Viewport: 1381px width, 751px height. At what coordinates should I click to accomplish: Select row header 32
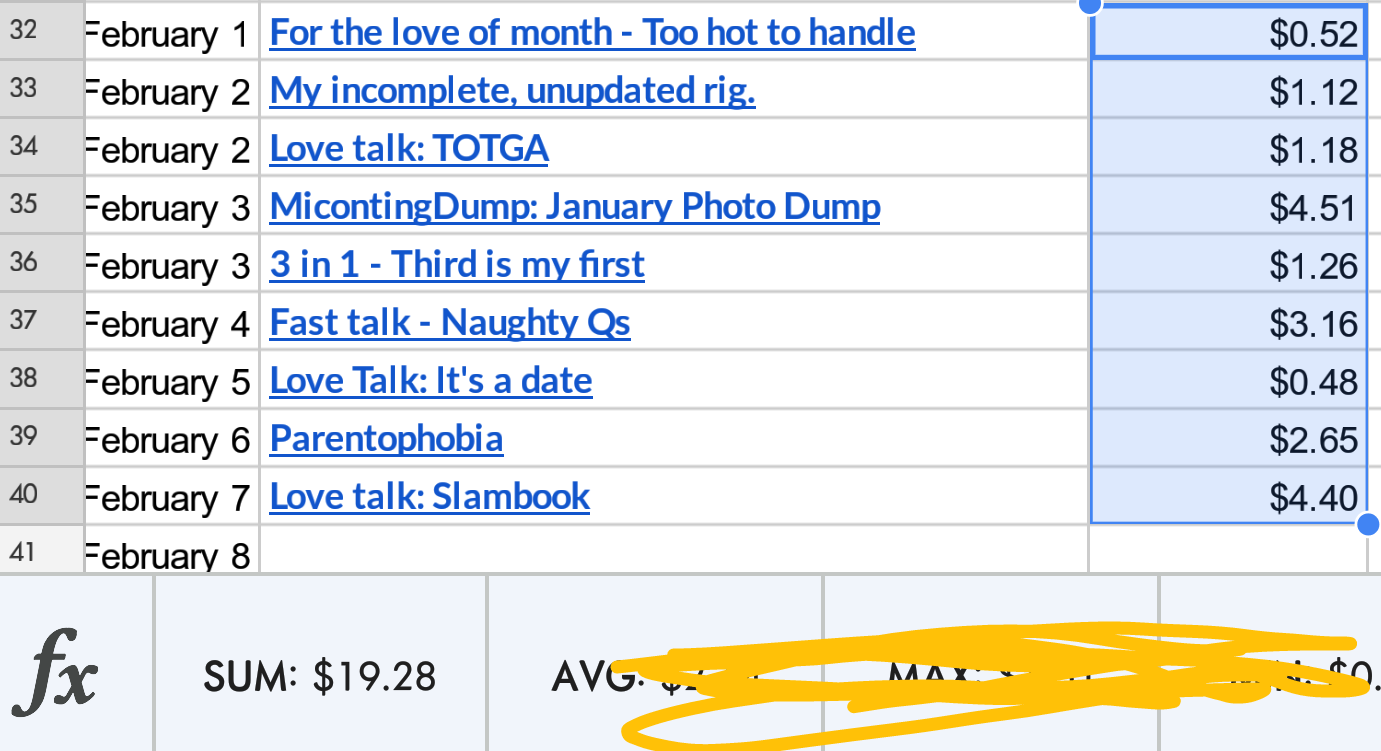(42, 30)
